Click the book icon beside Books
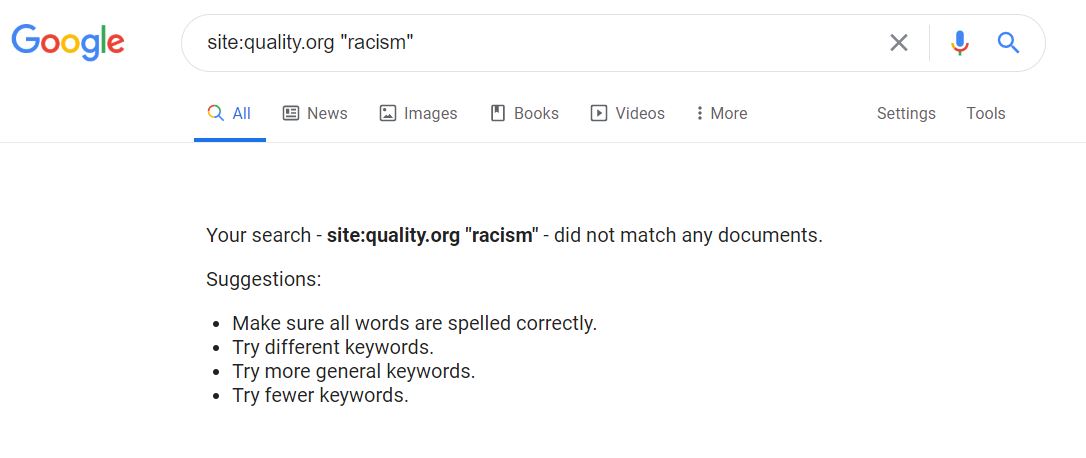1086x458 pixels. click(x=498, y=113)
